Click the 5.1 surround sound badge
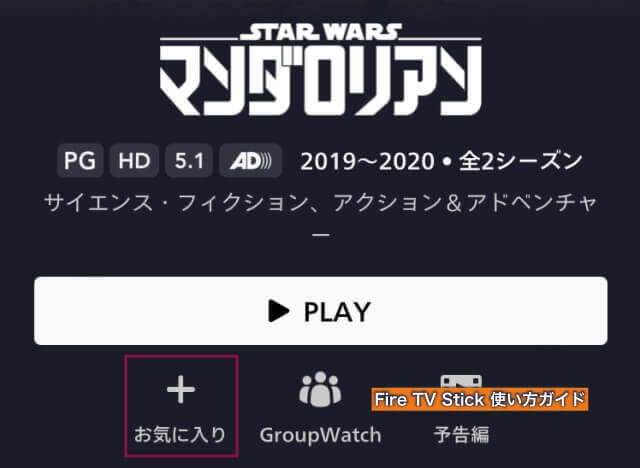 click(189, 161)
